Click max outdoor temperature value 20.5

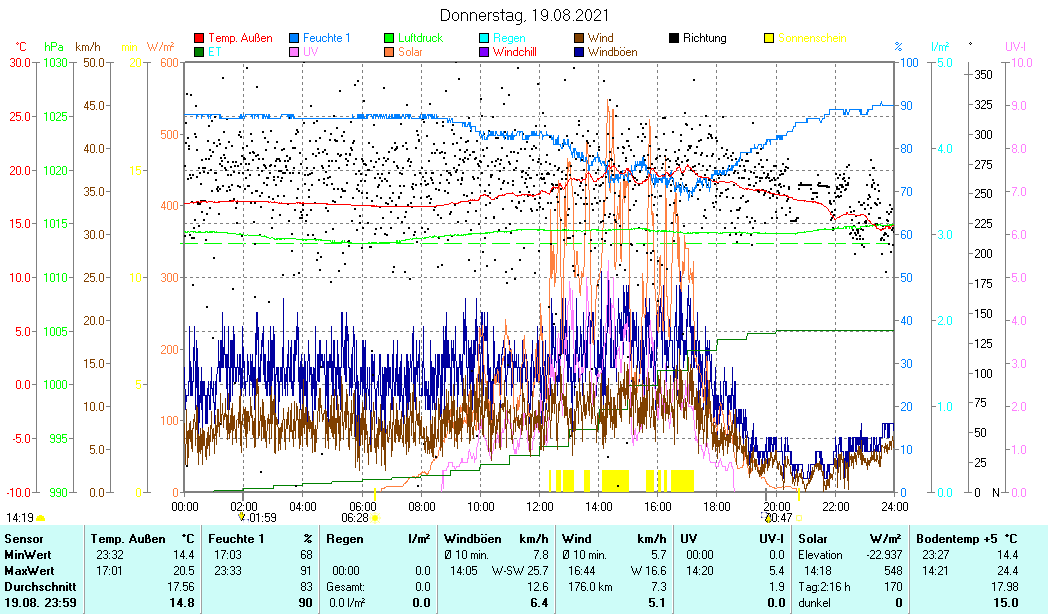183,571
